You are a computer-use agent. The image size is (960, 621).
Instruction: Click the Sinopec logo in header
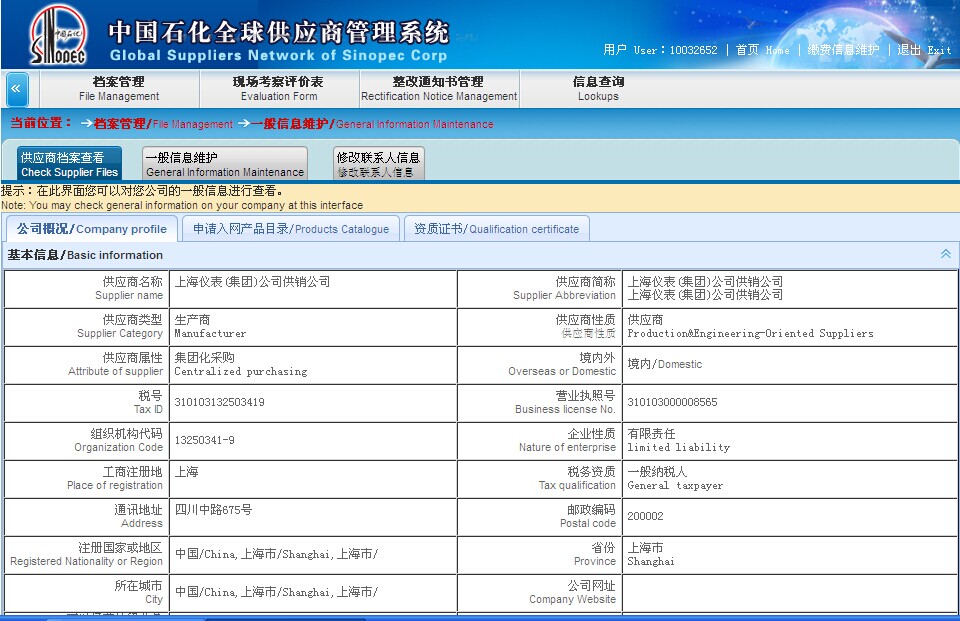(57, 35)
